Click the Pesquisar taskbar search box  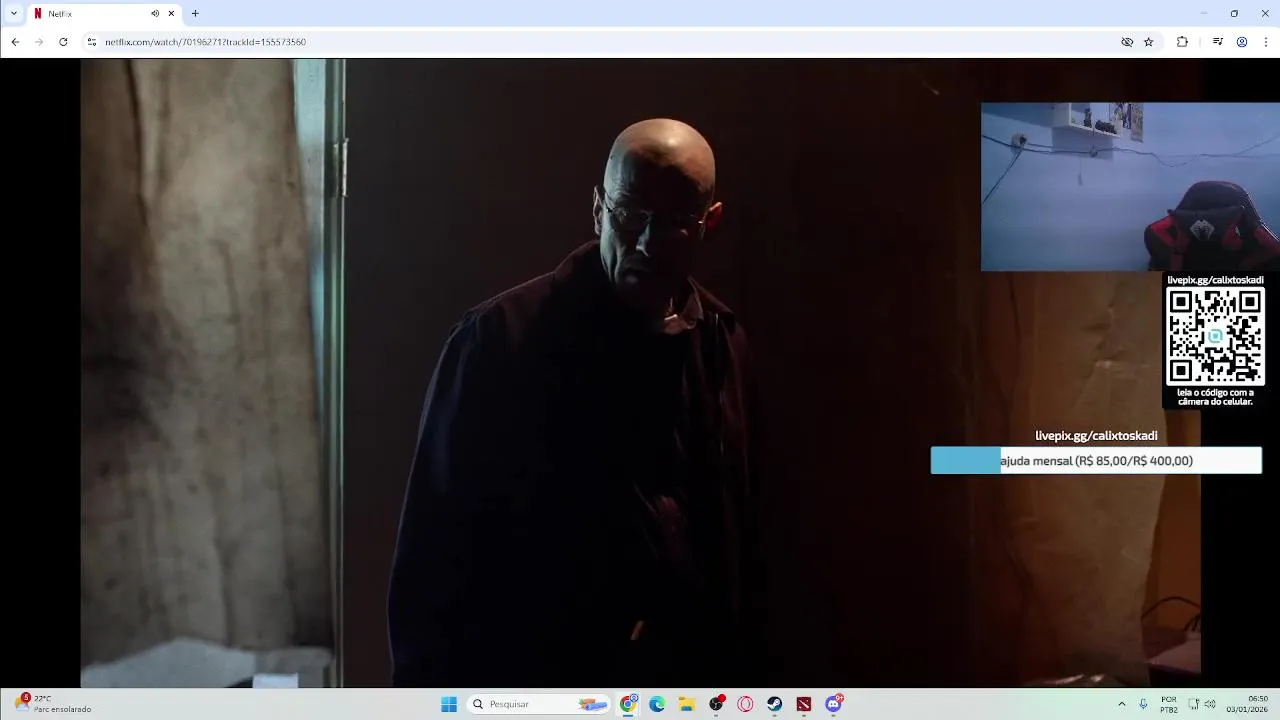pos(539,704)
